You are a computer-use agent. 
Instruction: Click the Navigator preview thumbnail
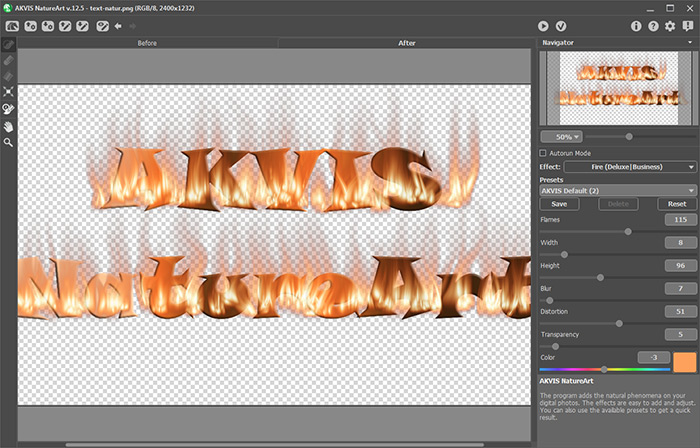pyautogui.click(x=619, y=88)
